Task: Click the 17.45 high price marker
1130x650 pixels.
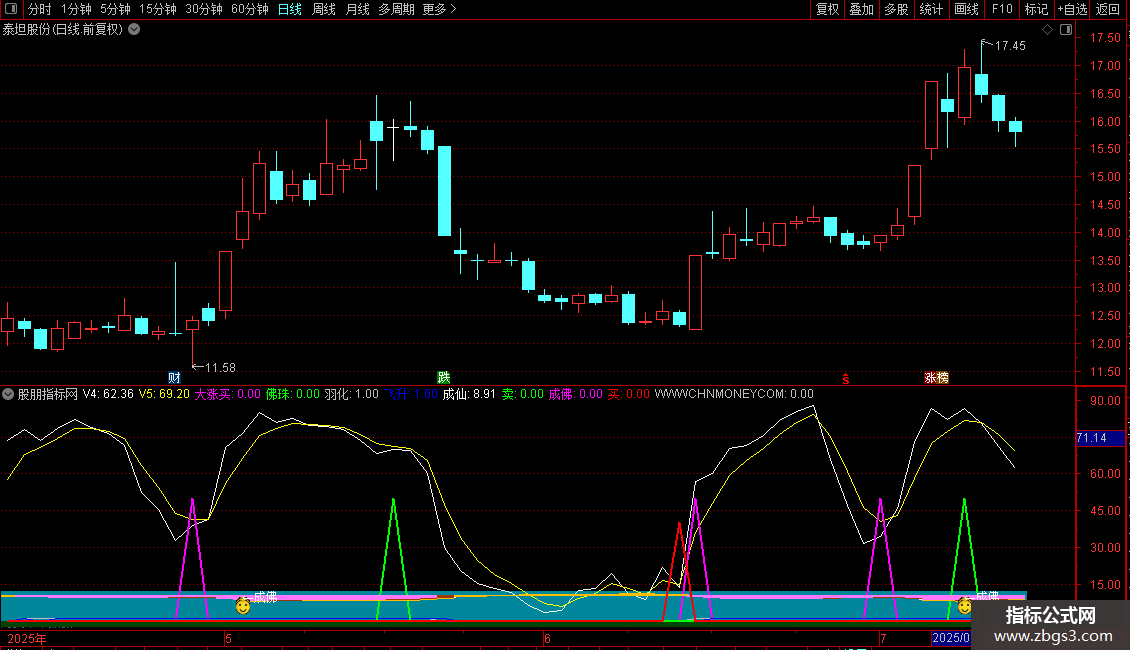Action: tap(1009, 46)
